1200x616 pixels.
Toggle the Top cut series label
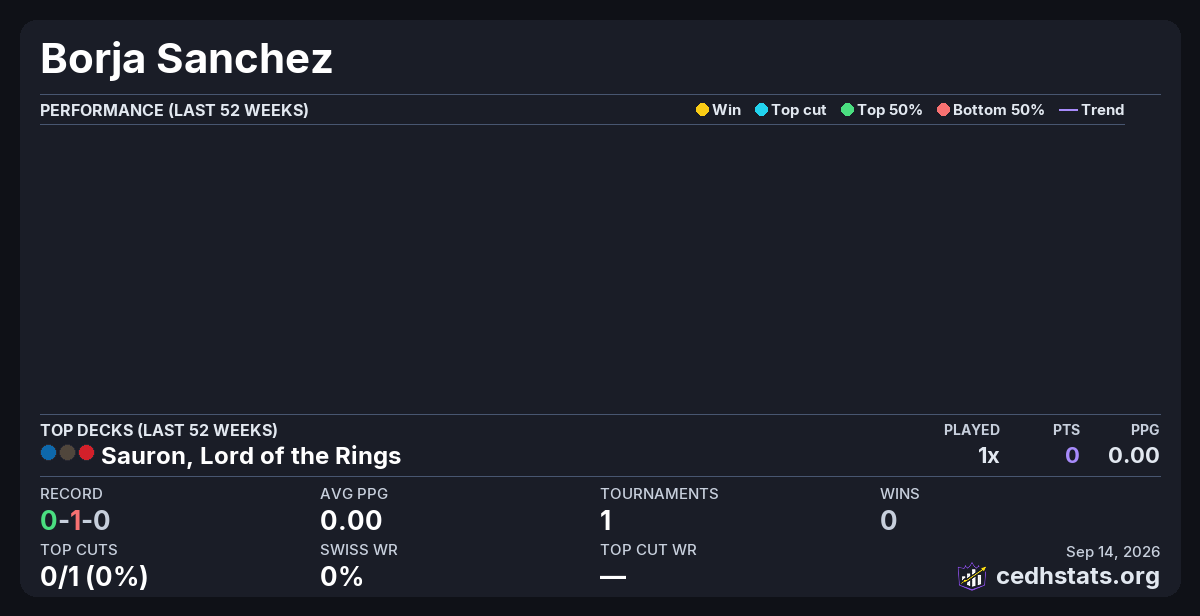tap(799, 110)
